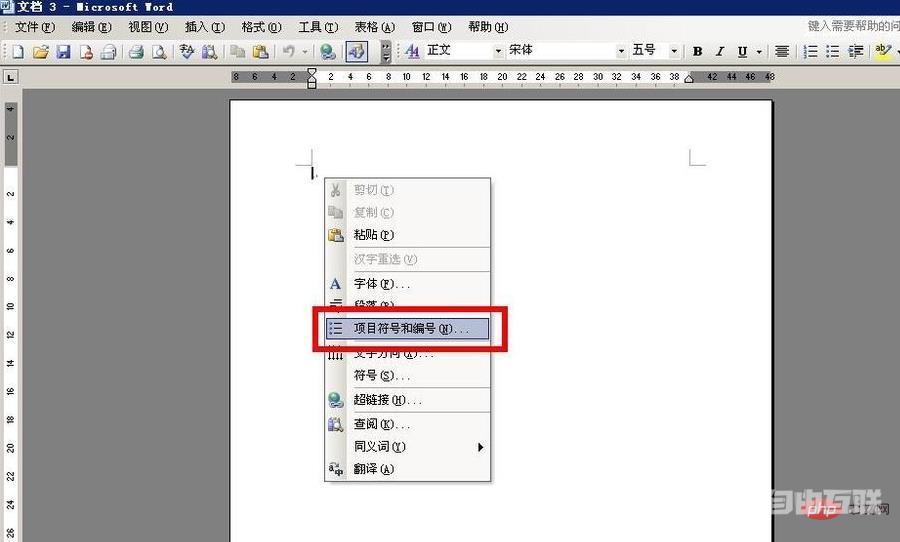The height and width of the screenshot is (542, 900).
Task: Choose 粘贴 in the context menu
Action: tap(374, 235)
